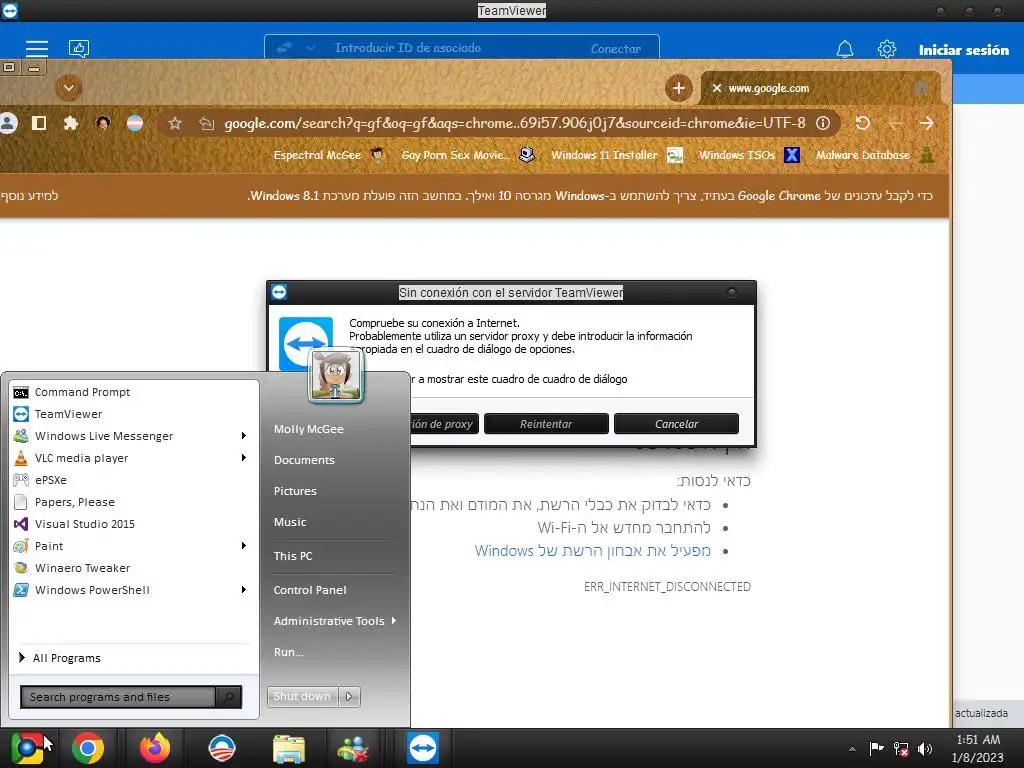View site information icon in address bar
Image resolution: width=1024 pixels, height=768 pixels.
point(823,123)
